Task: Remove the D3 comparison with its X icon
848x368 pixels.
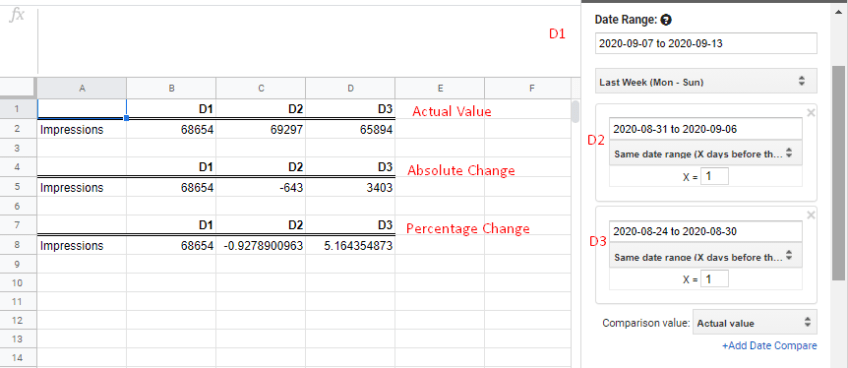Action: 810,215
